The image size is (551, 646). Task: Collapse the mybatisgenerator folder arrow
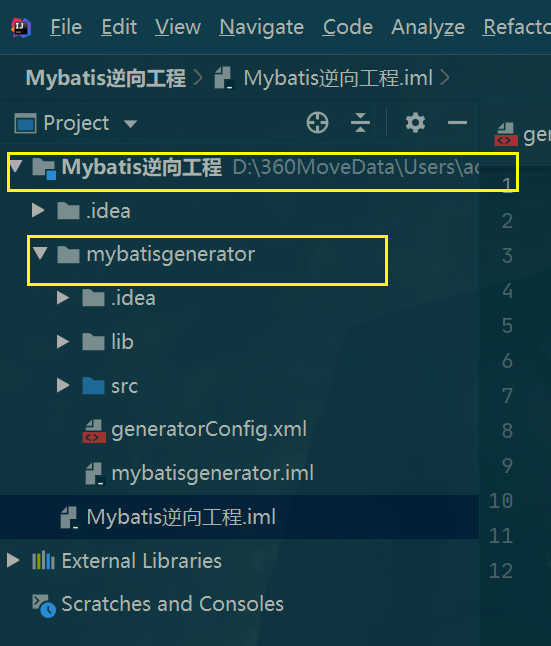(40, 253)
